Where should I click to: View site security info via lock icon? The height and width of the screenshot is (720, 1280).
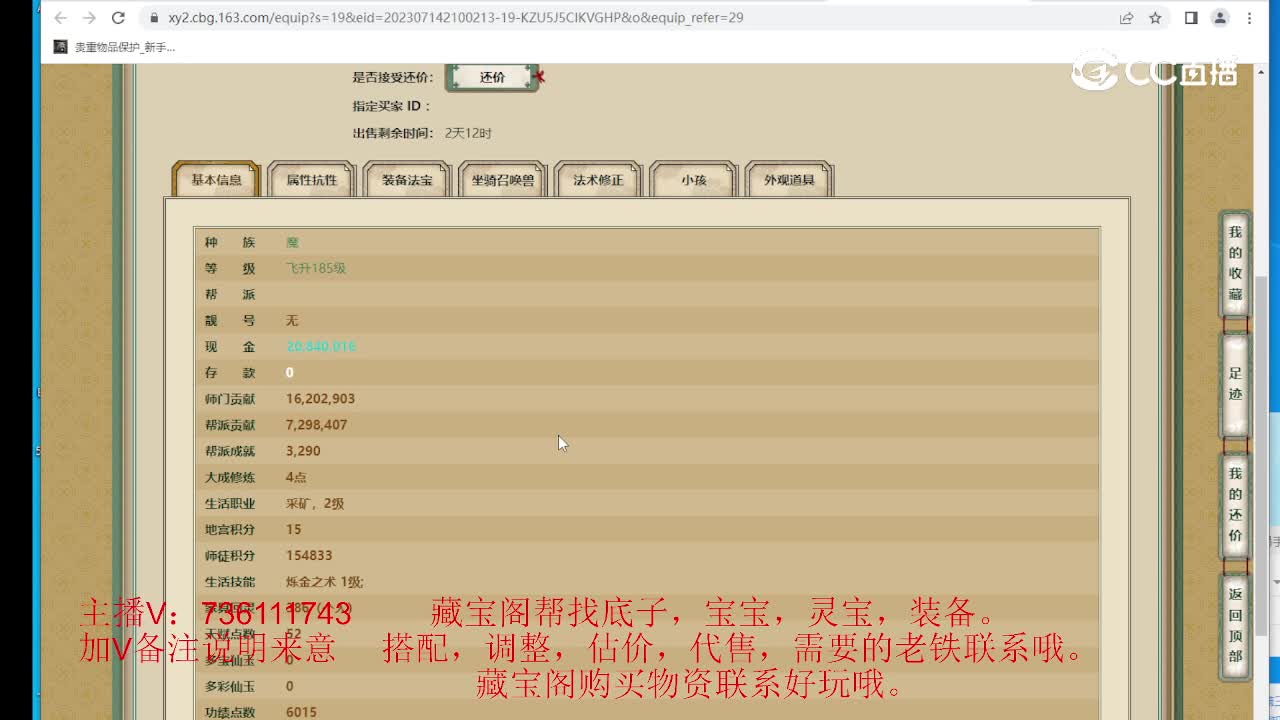153,18
